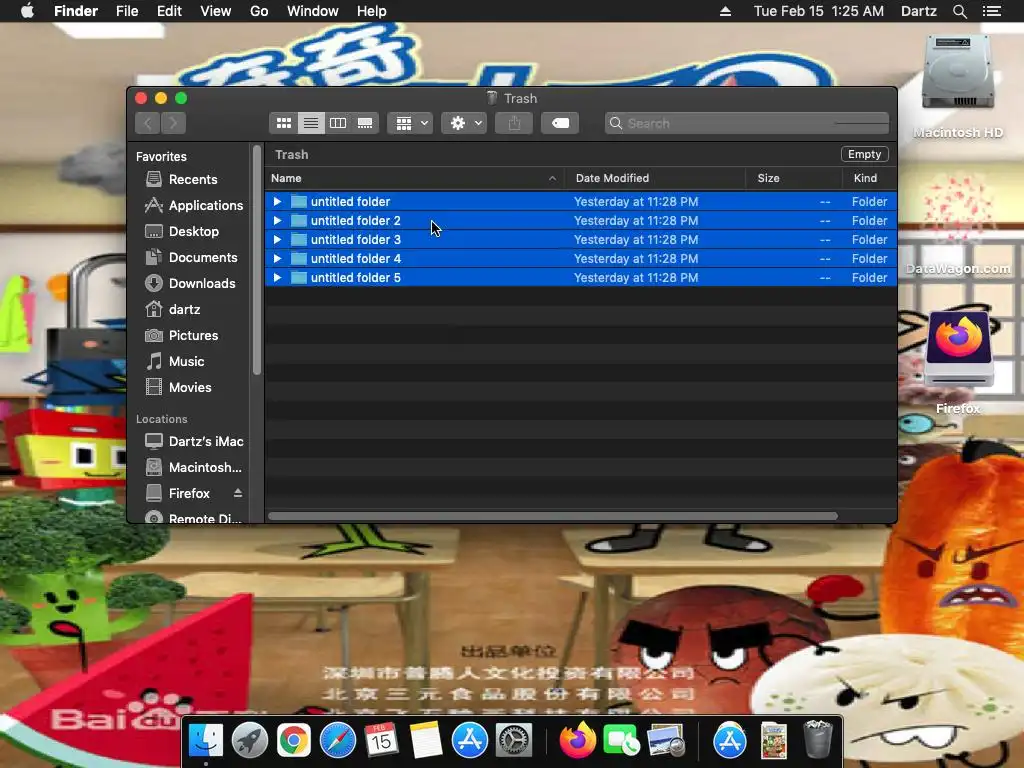Open Music in the sidebar
The width and height of the screenshot is (1024, 768).
pyautogui.click(x=175, y=361)
